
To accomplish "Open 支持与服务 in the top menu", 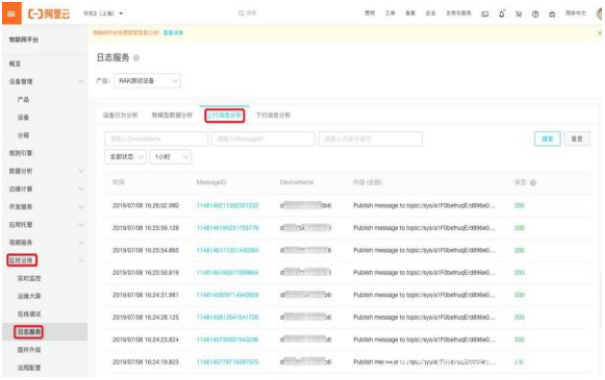I will 458,13.
